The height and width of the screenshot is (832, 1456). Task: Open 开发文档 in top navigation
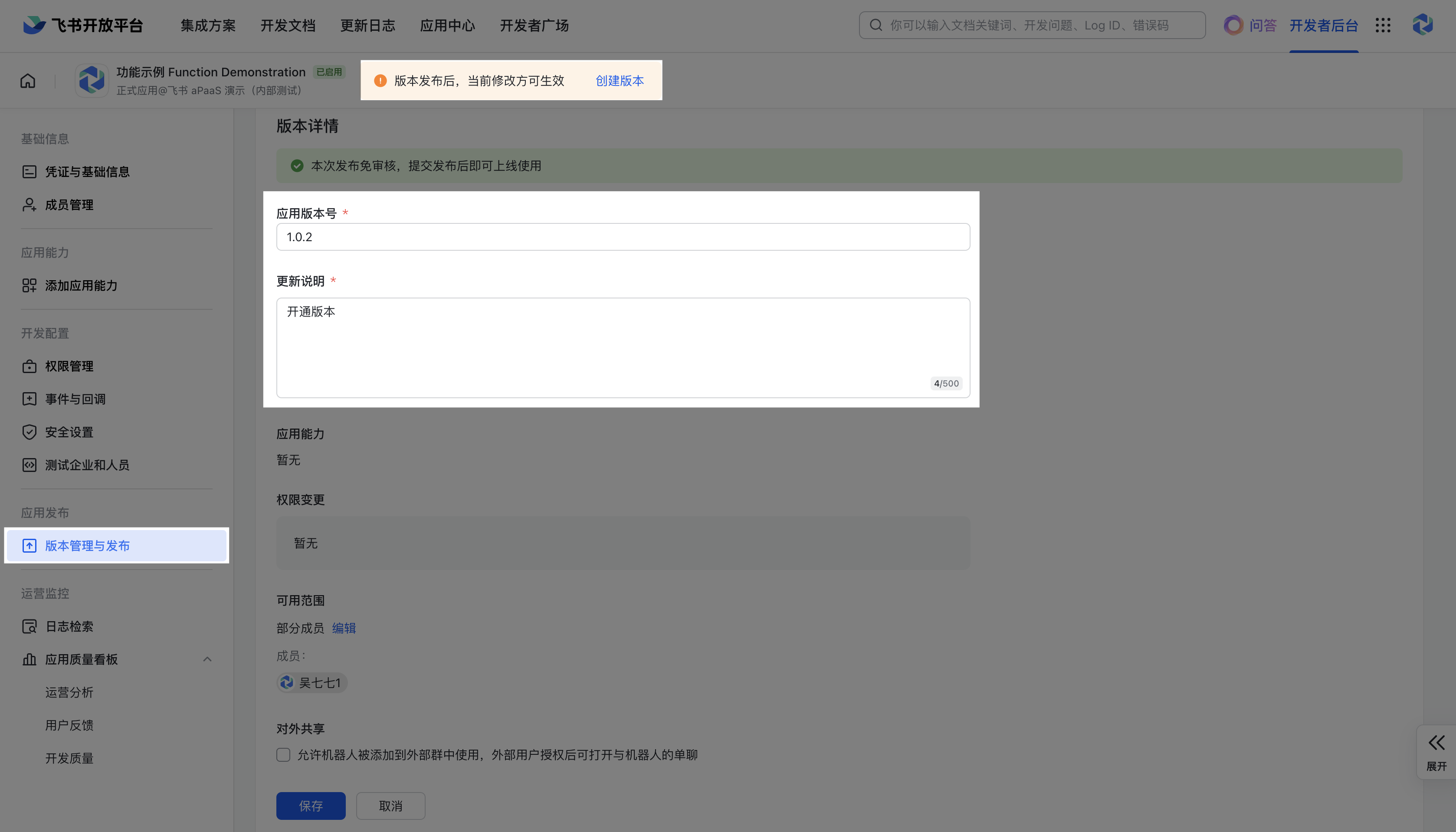click(288, 25)
